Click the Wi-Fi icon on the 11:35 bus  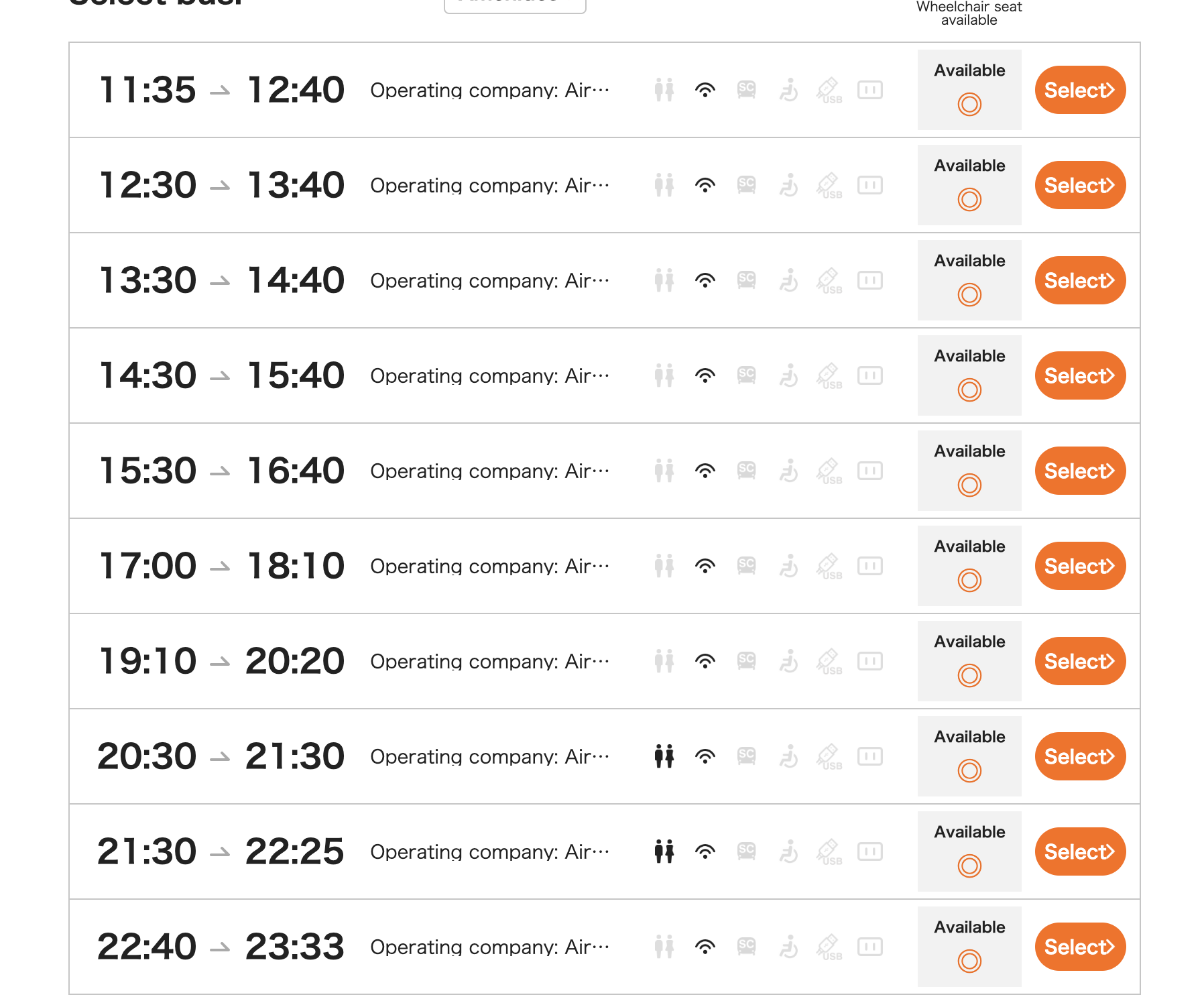[x=705, y=90]
